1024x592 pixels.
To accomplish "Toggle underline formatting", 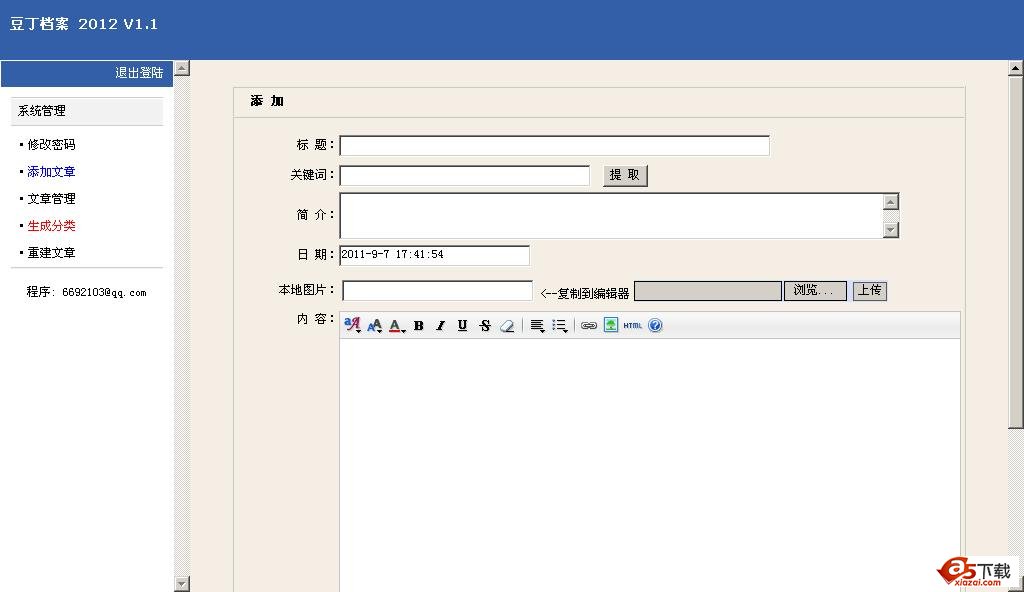I will click(x=462, y=325).
